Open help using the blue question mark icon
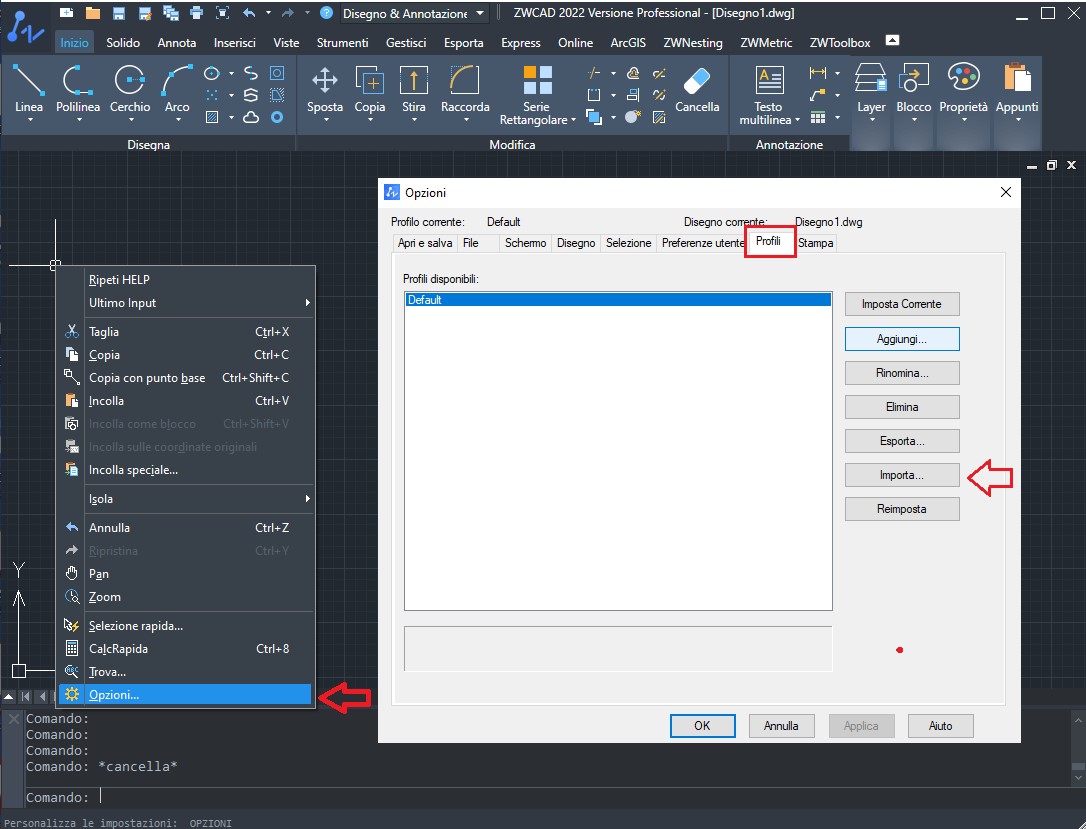The image size is (1086, 829). [326, 12]
